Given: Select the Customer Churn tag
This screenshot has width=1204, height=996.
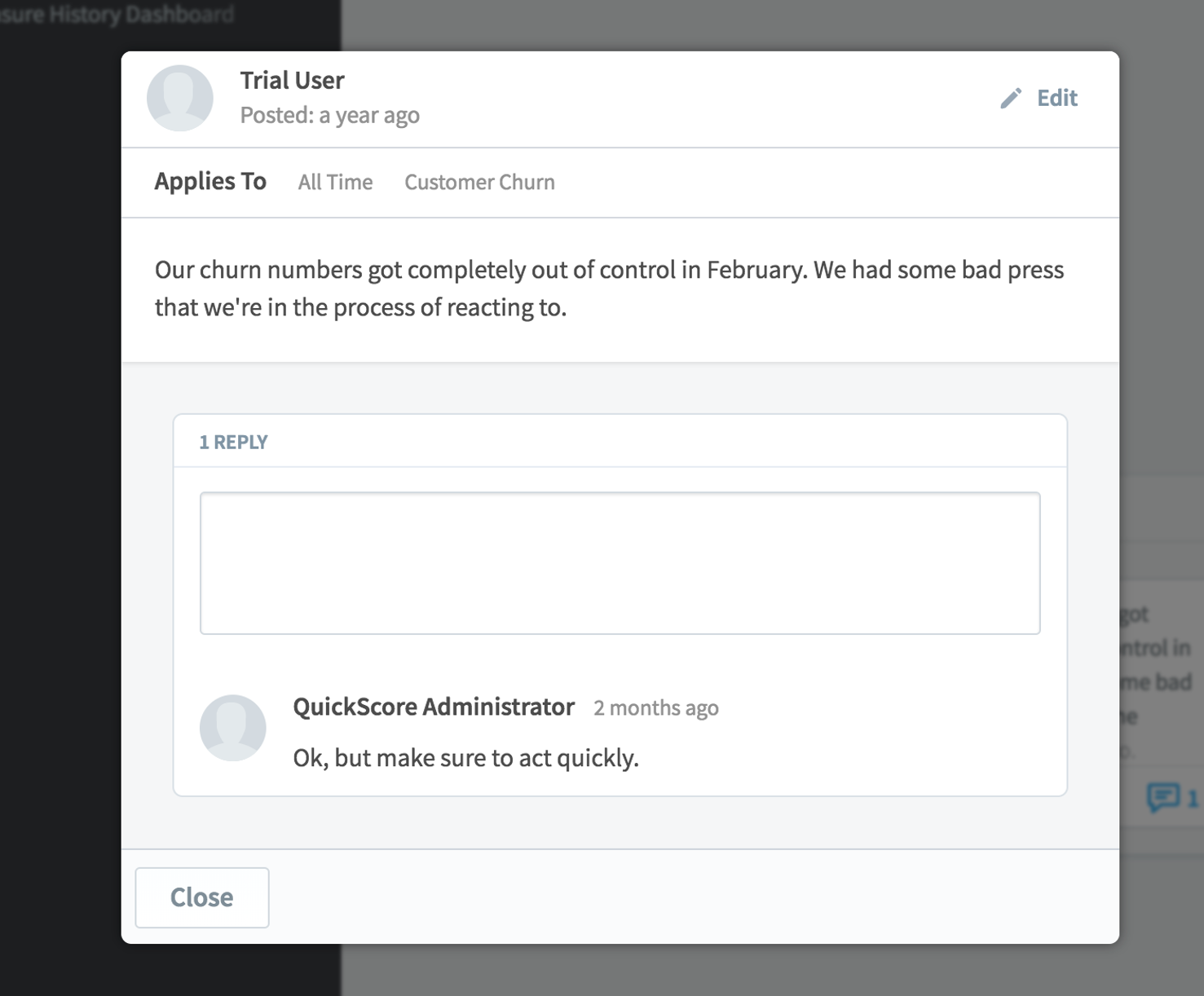Looking at the screenshot, I should 479,182.
